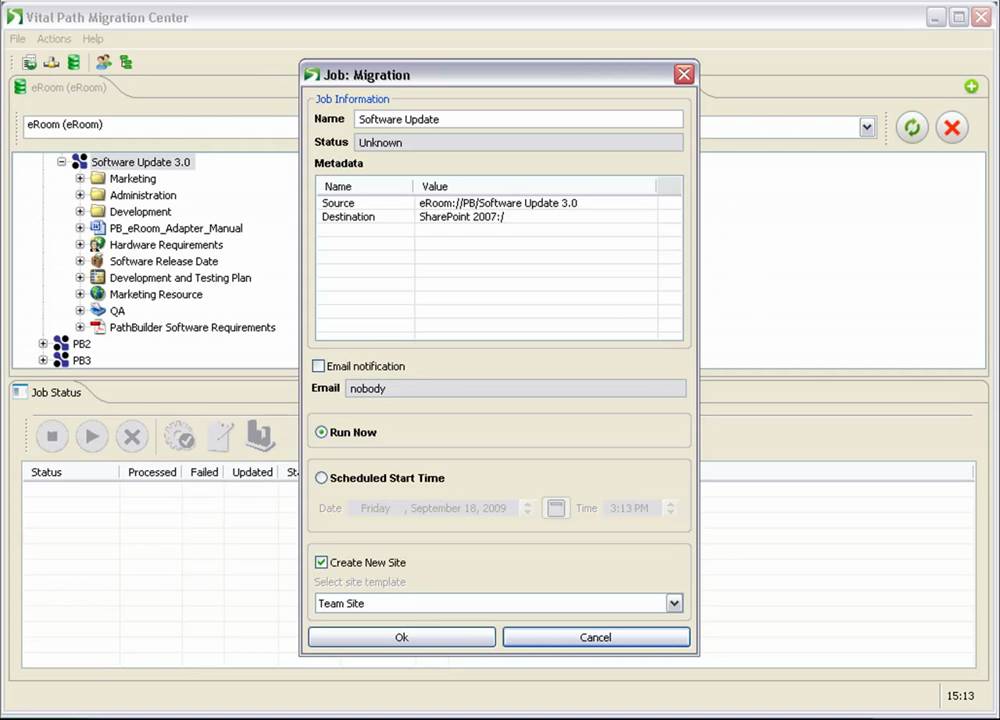Click the Stop job button

52,436
